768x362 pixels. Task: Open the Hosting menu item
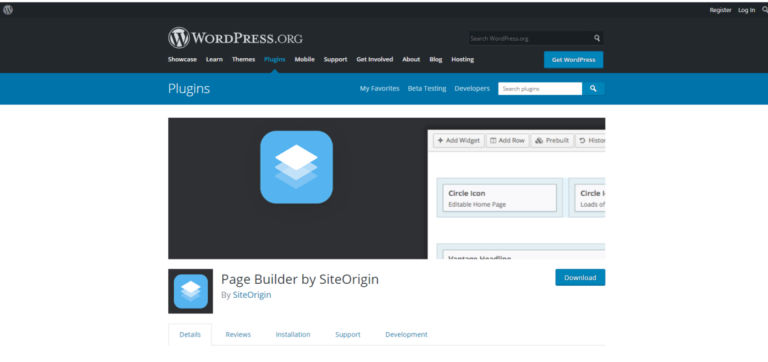[x=462, y=59]
